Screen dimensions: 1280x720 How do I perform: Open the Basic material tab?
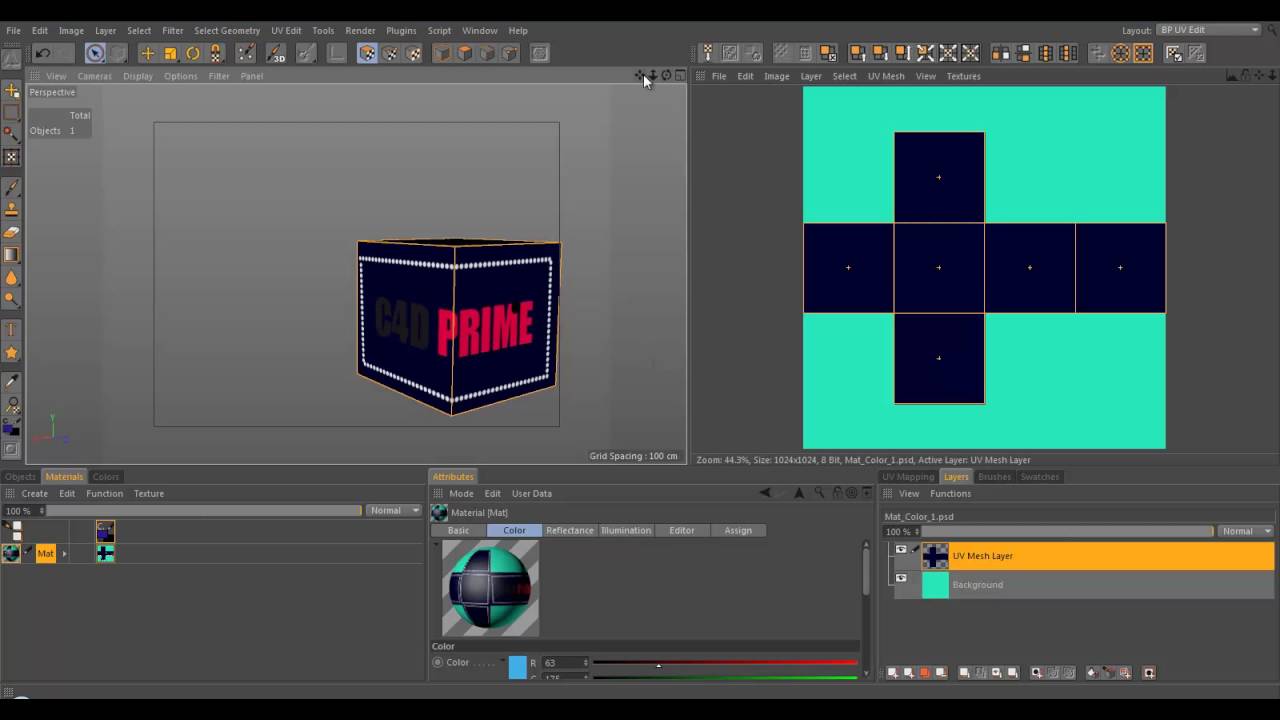click(x=458, y=530)
